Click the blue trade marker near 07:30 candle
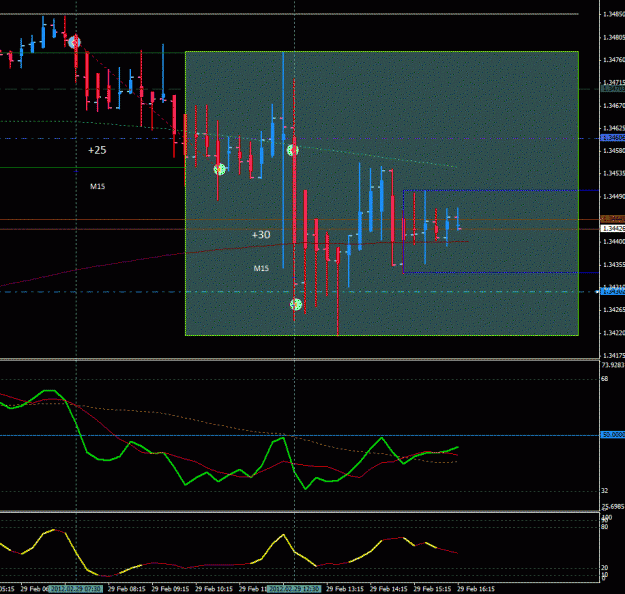The image size is (625, 594). point(74,42)
